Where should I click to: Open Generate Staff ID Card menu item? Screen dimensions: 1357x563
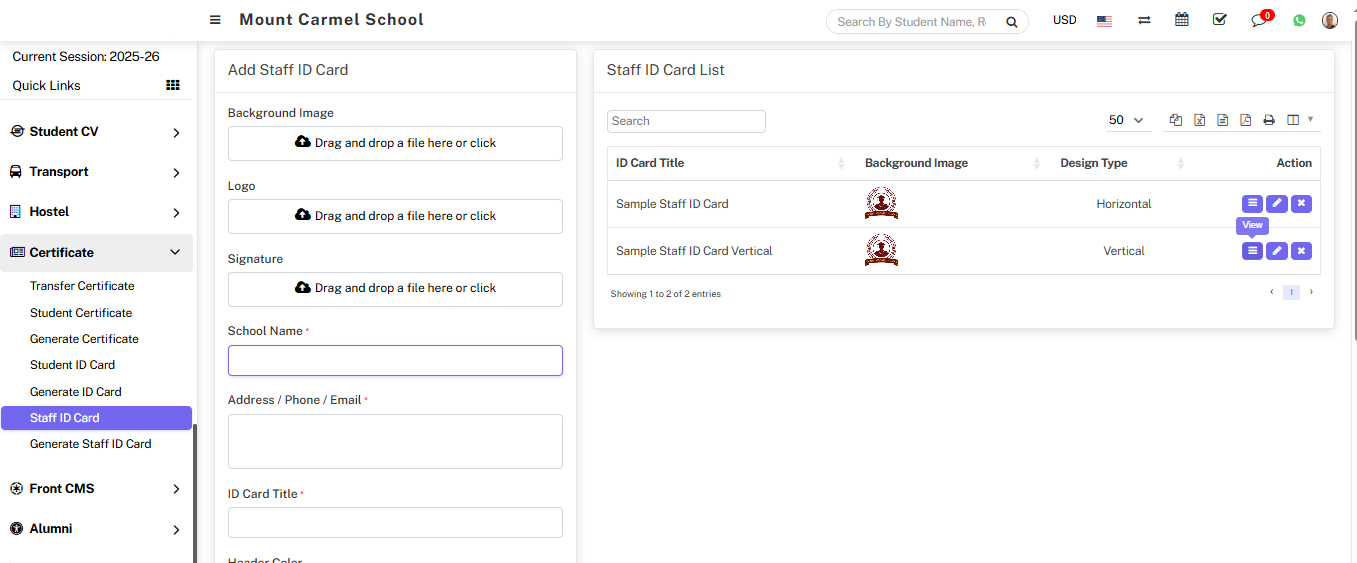pos(91,444)
